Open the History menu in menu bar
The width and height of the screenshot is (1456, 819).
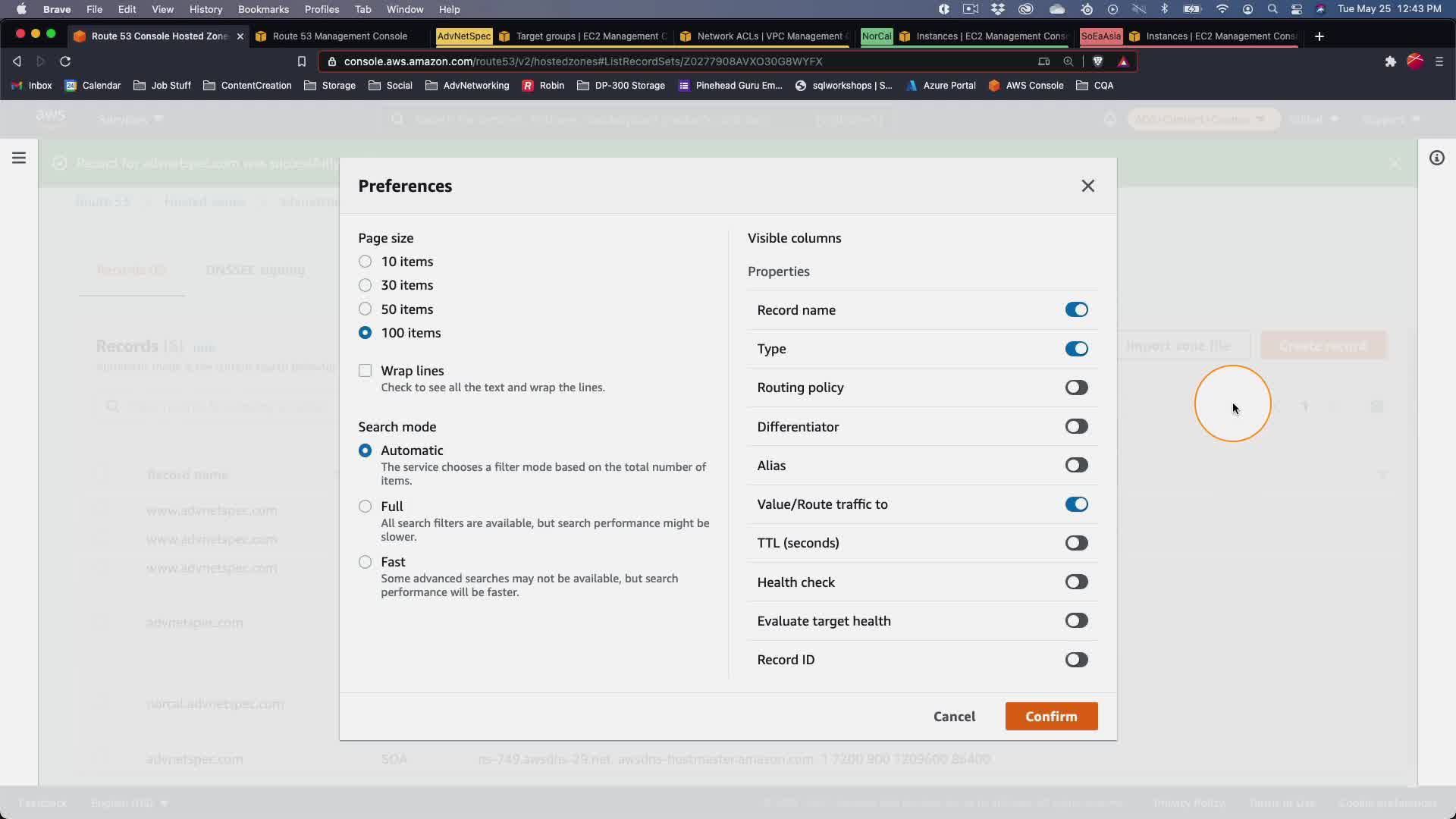206,9
